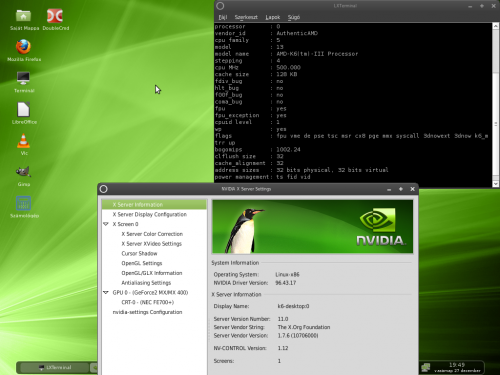
Task: Select the X Screen 0 entry
Action: click(x=125, y=224)
